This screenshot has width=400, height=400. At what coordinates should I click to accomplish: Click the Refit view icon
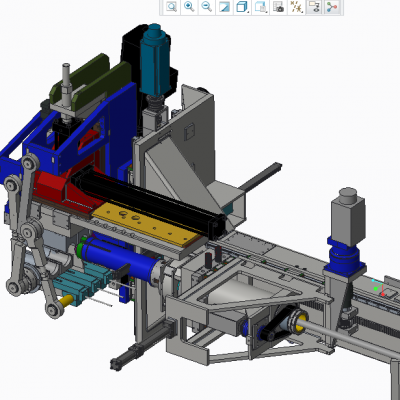pos(171,7)
